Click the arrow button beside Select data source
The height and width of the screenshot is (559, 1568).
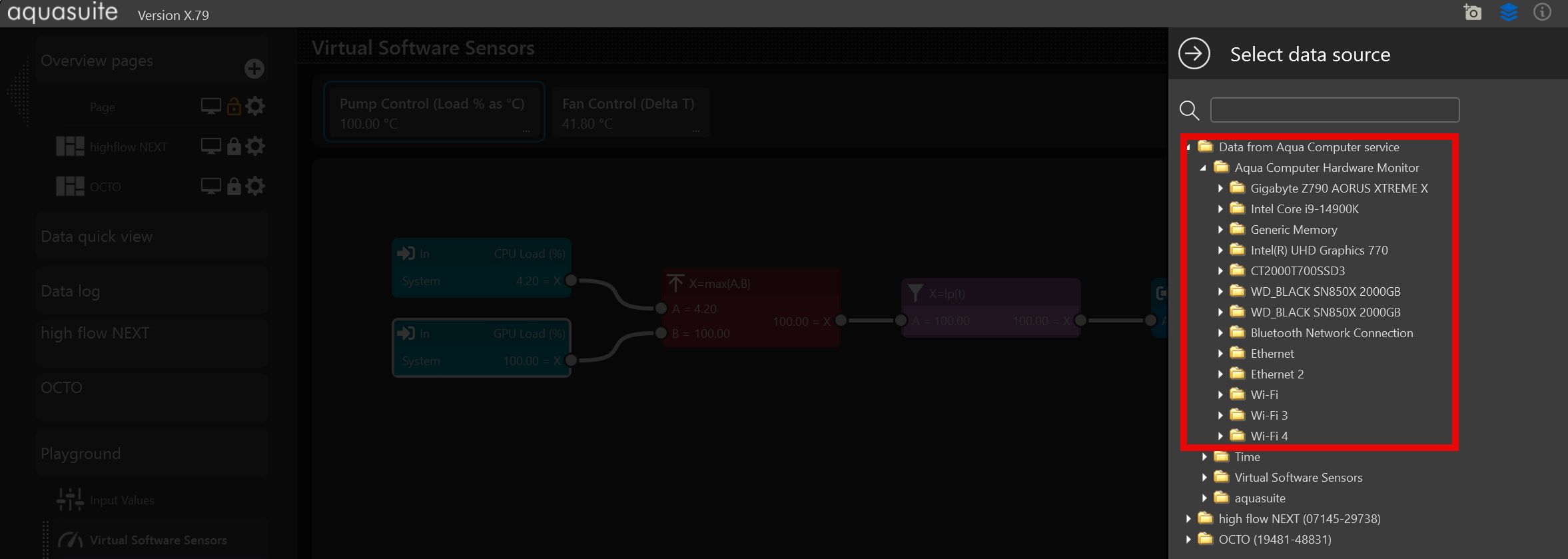point(1194,54)
